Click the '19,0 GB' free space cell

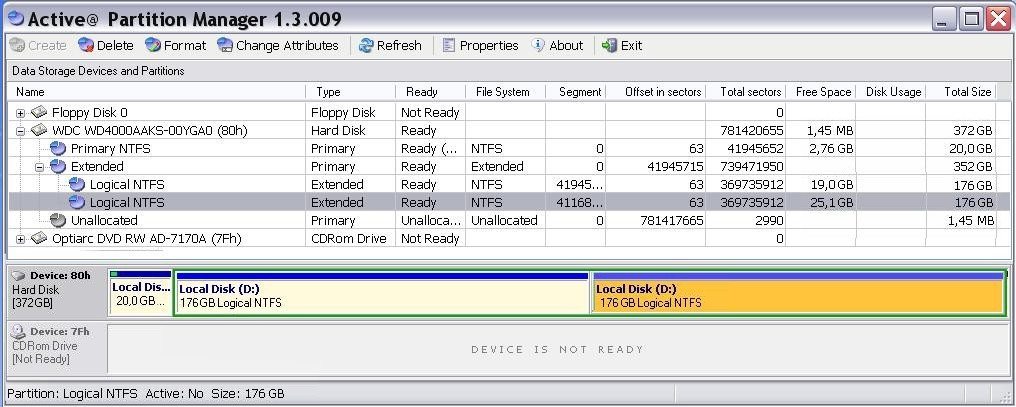[831, 185]
